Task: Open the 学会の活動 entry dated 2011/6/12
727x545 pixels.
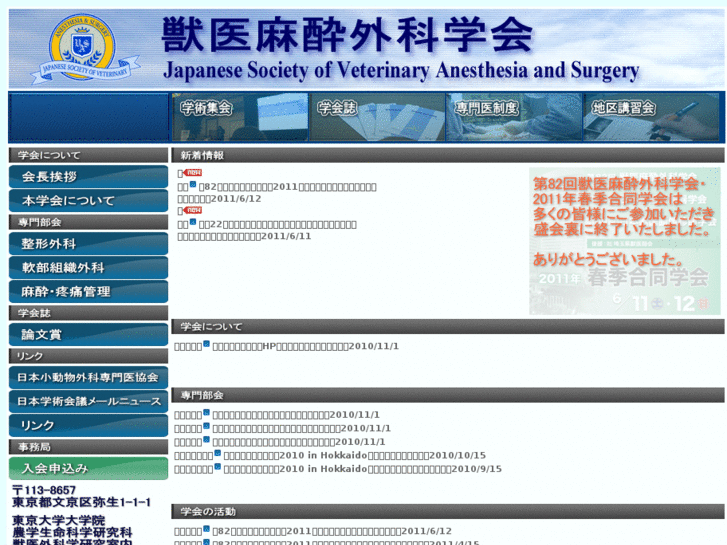Action: coord(332,531)
